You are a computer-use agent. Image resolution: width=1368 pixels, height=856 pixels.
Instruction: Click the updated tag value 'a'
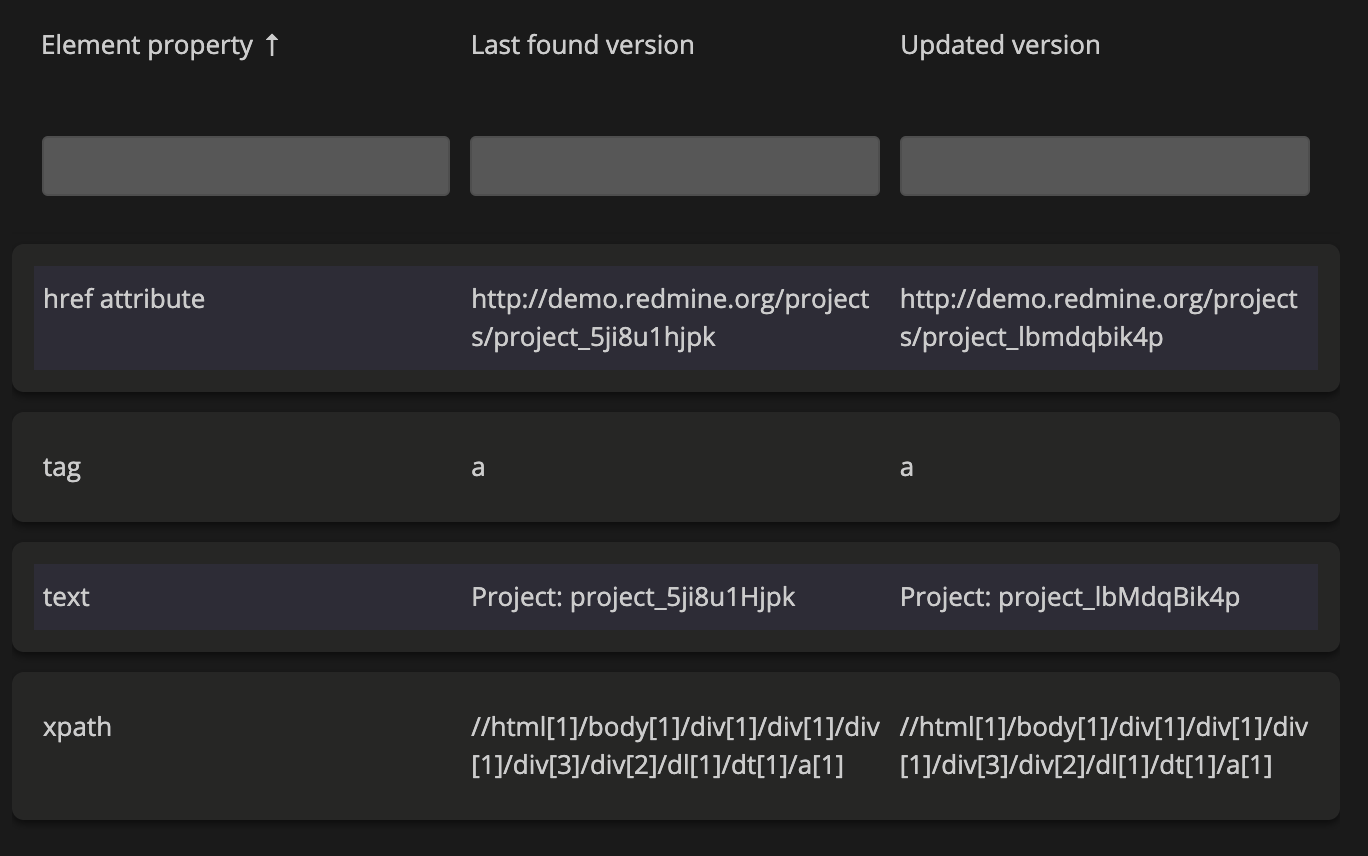907,467
